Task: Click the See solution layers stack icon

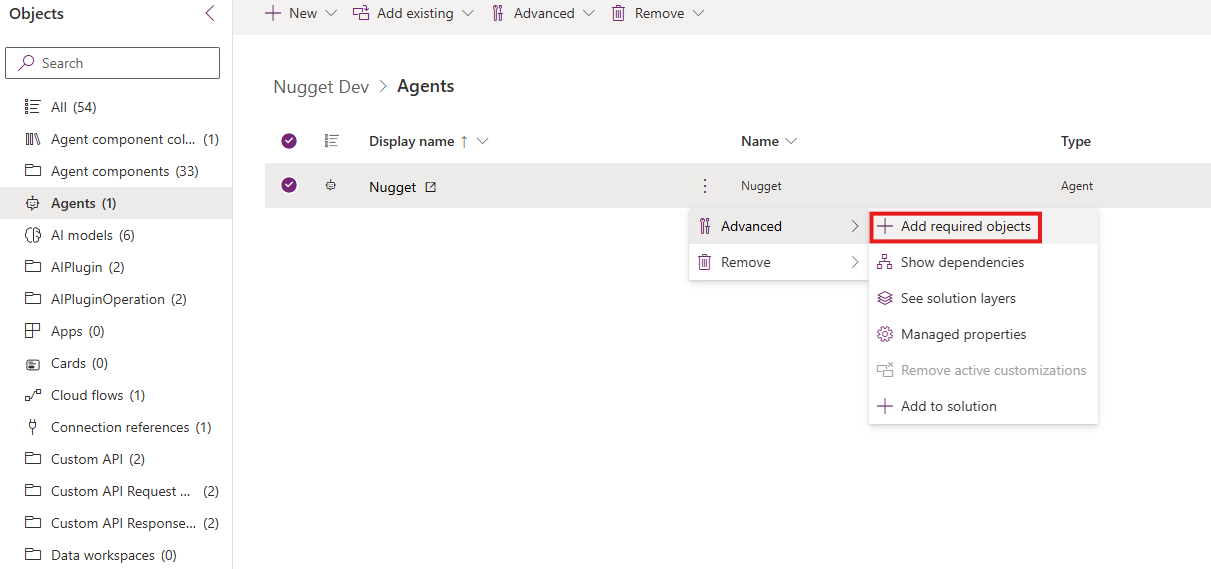Action: (x=884, y=298)
